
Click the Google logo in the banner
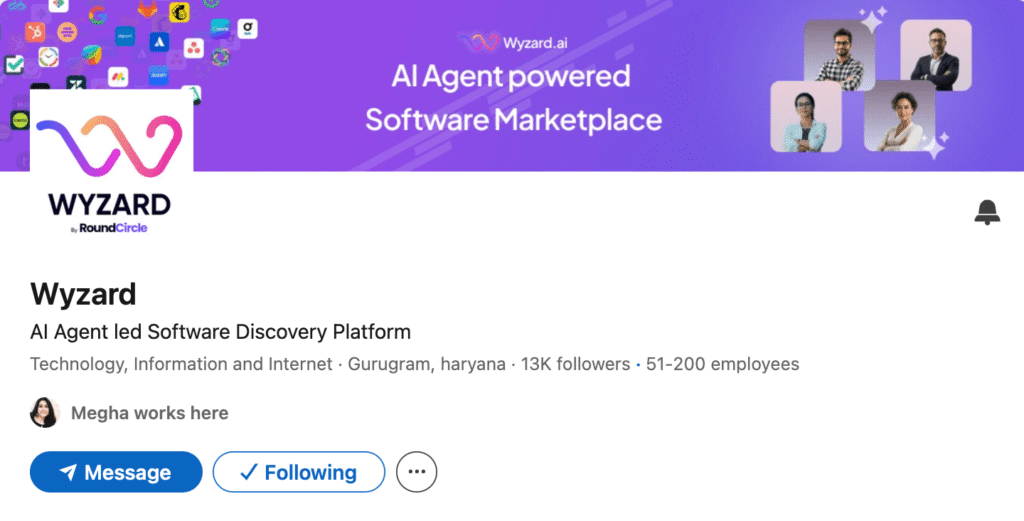click(98, 14)
